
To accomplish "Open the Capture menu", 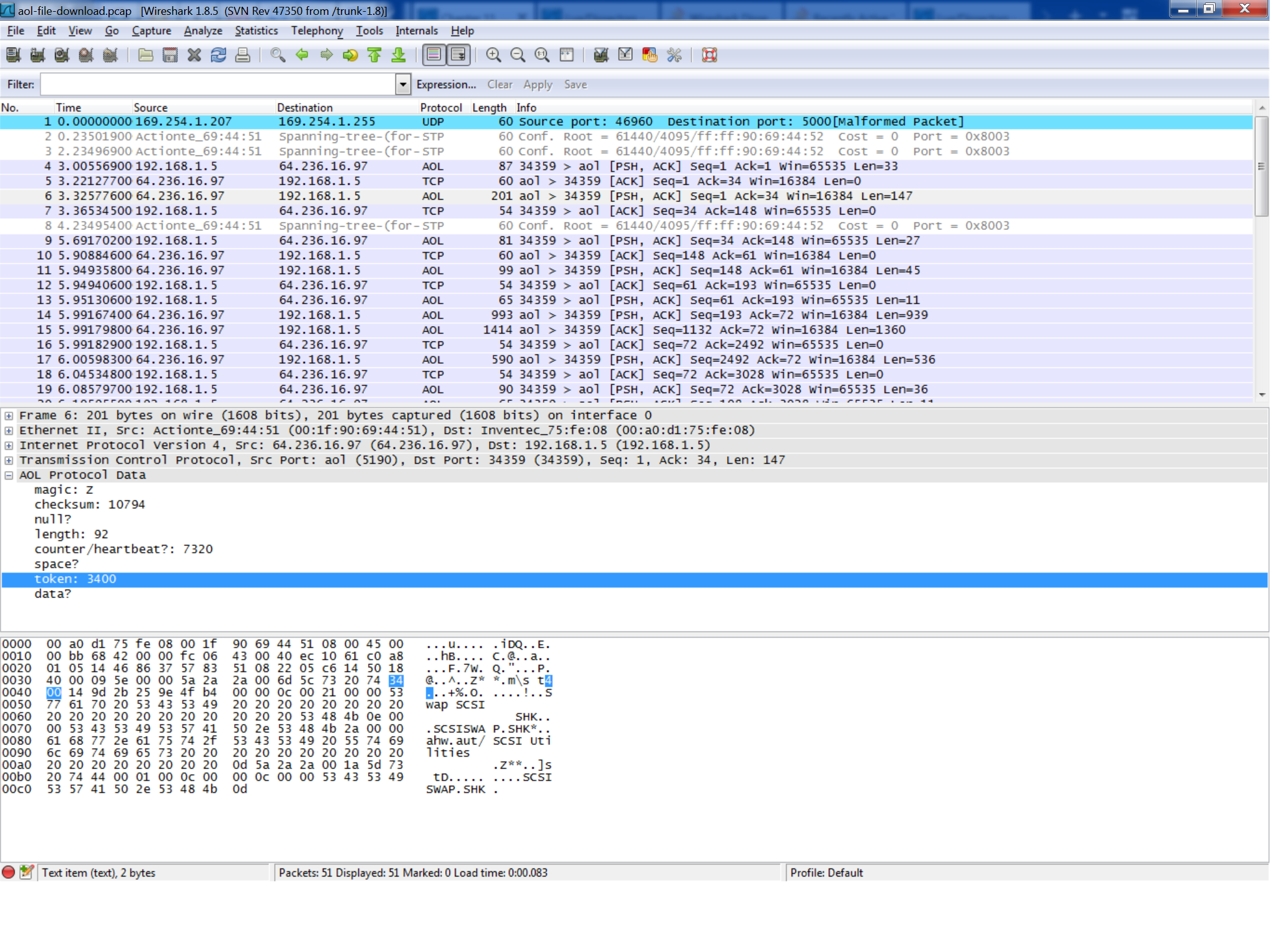I will click(151, 30).
